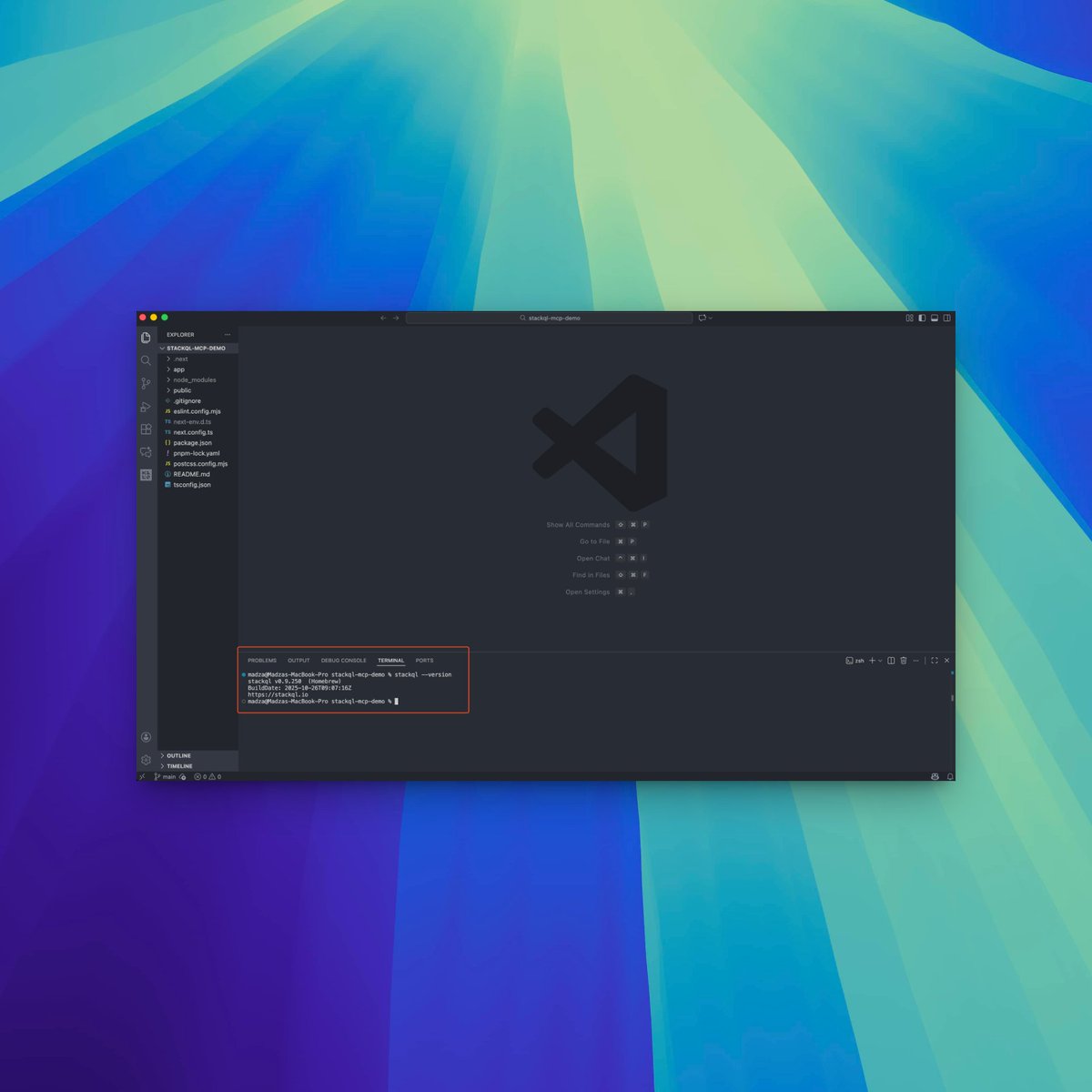1092x1092 pixels.
Task: Open pnpm-lock.yaml file
Action: (x=197, y=453)
